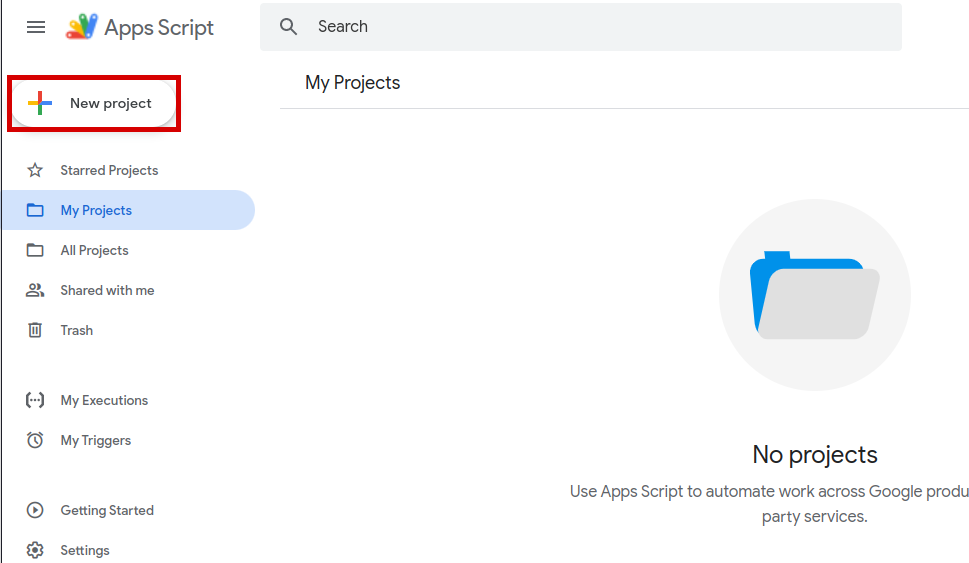Select My Projects in sidebar

pyautogui.click(x=129, y=210)
